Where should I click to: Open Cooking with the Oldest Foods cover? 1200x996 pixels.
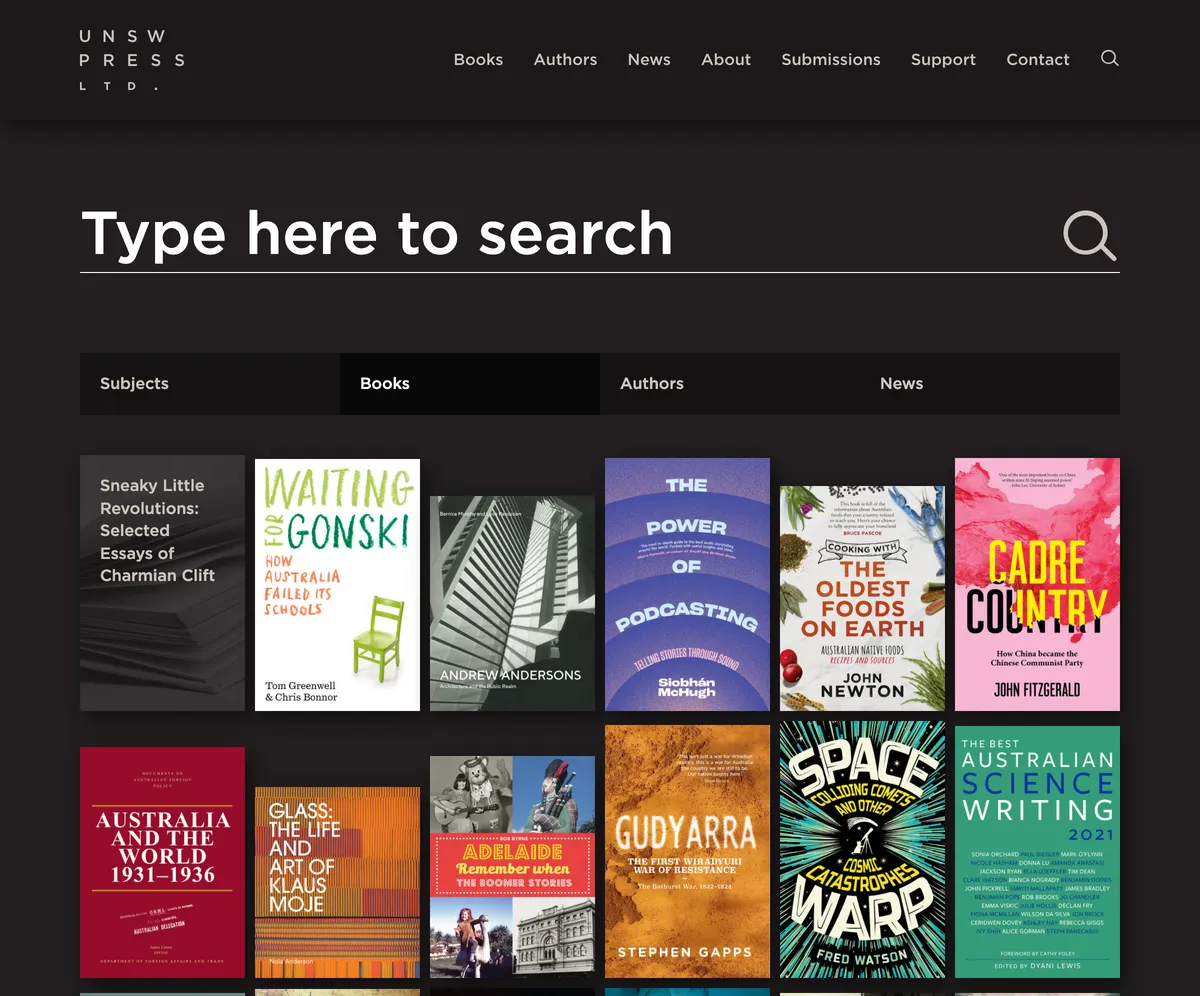(862, 598)
